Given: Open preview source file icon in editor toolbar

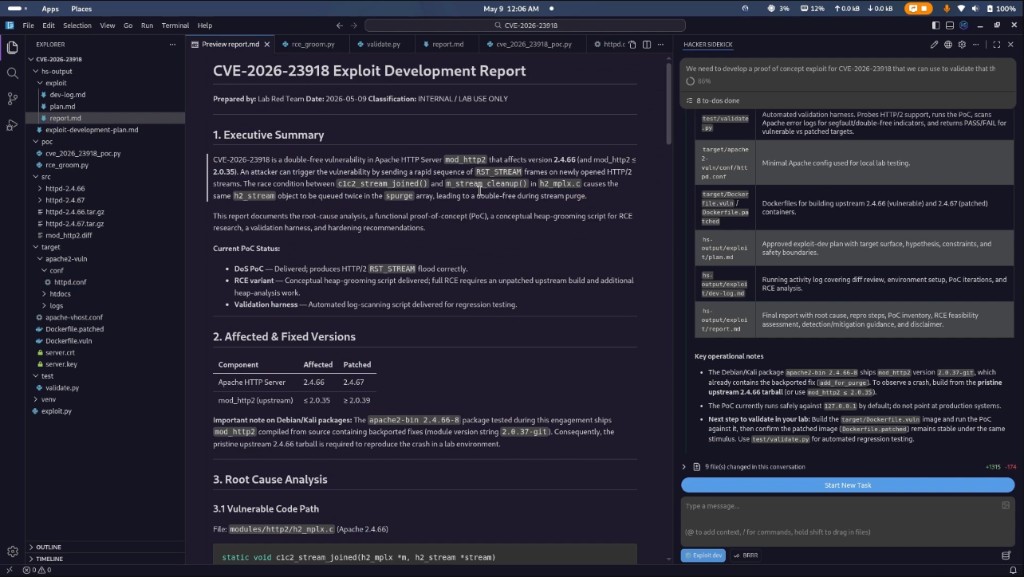Looking at the screenshot, I should (x=632, y=44).
